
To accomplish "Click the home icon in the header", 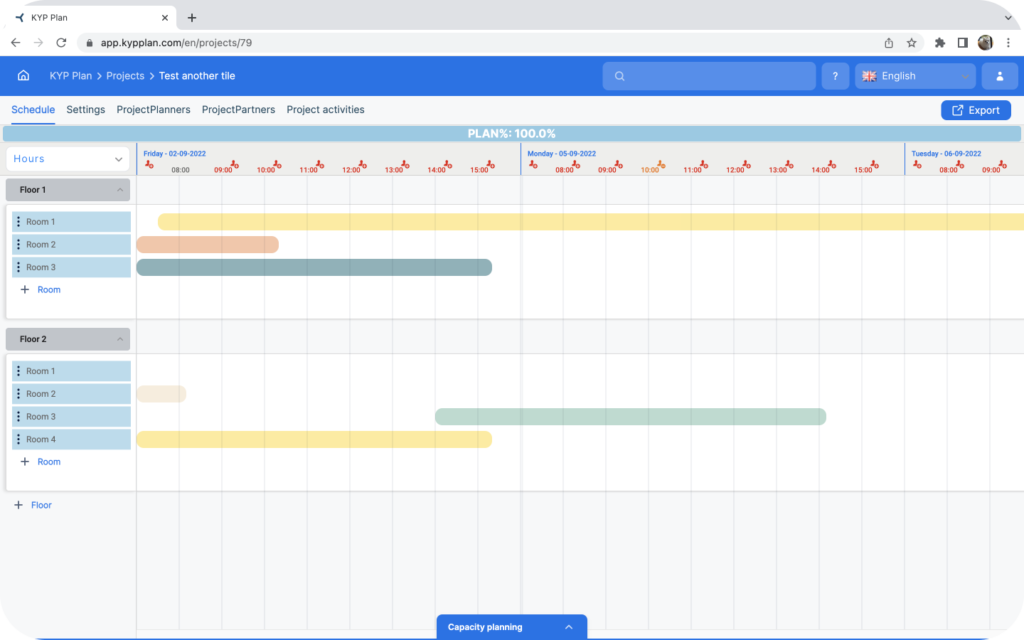I will [x=23, y=76].
